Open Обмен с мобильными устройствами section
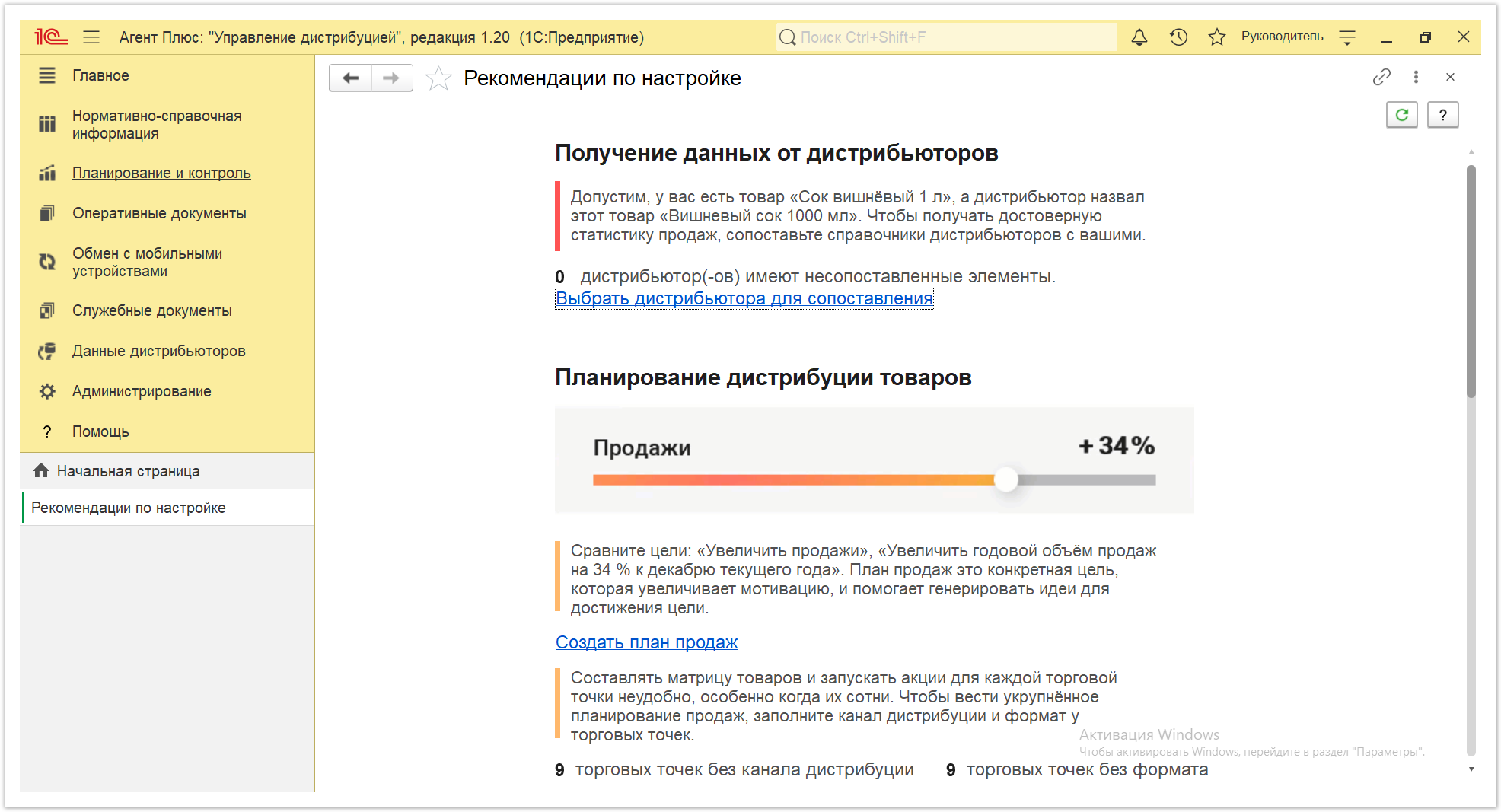This screenshot has height=812, width=1501. (x=147, y=263)
